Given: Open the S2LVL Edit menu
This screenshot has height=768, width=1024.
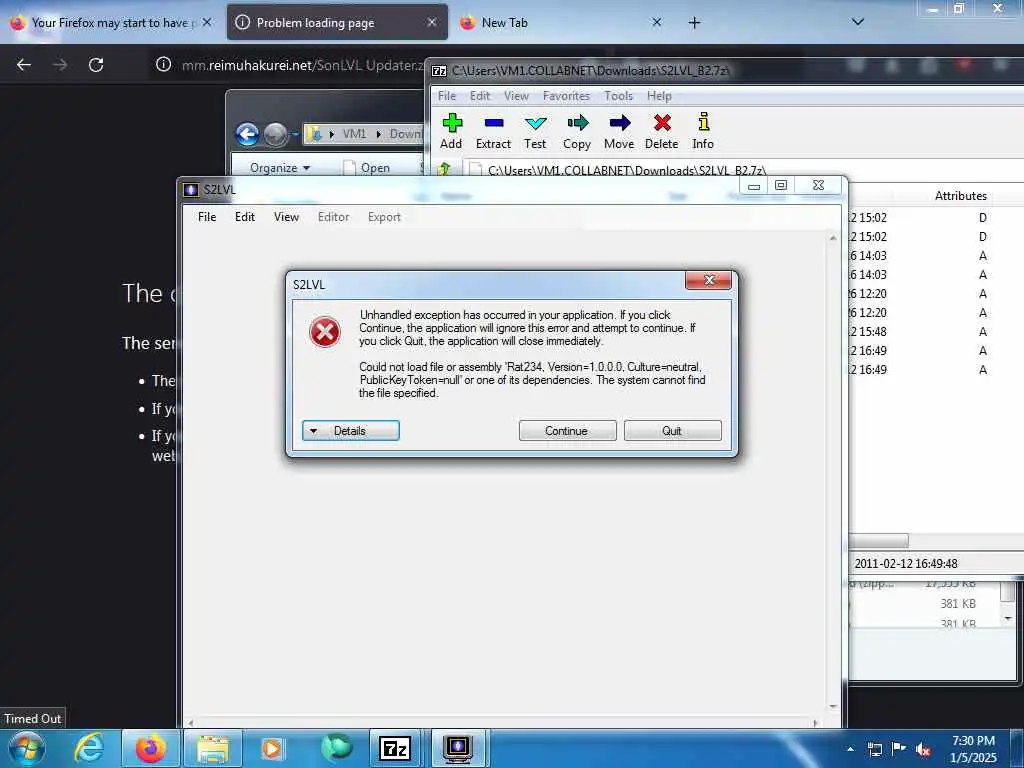Looking at the screenshot, I should click(245, 217).
